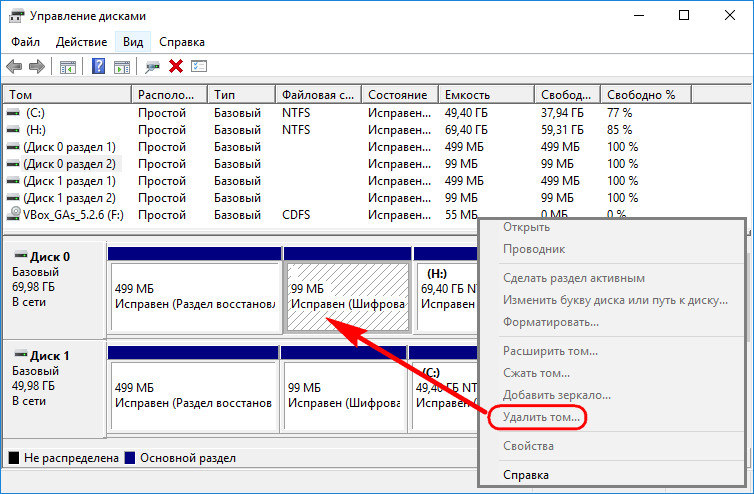Viewport: 754px width, 494px height.
Task: Click the 49,40 ГБ capacity cell
Action: coord(466,113)
